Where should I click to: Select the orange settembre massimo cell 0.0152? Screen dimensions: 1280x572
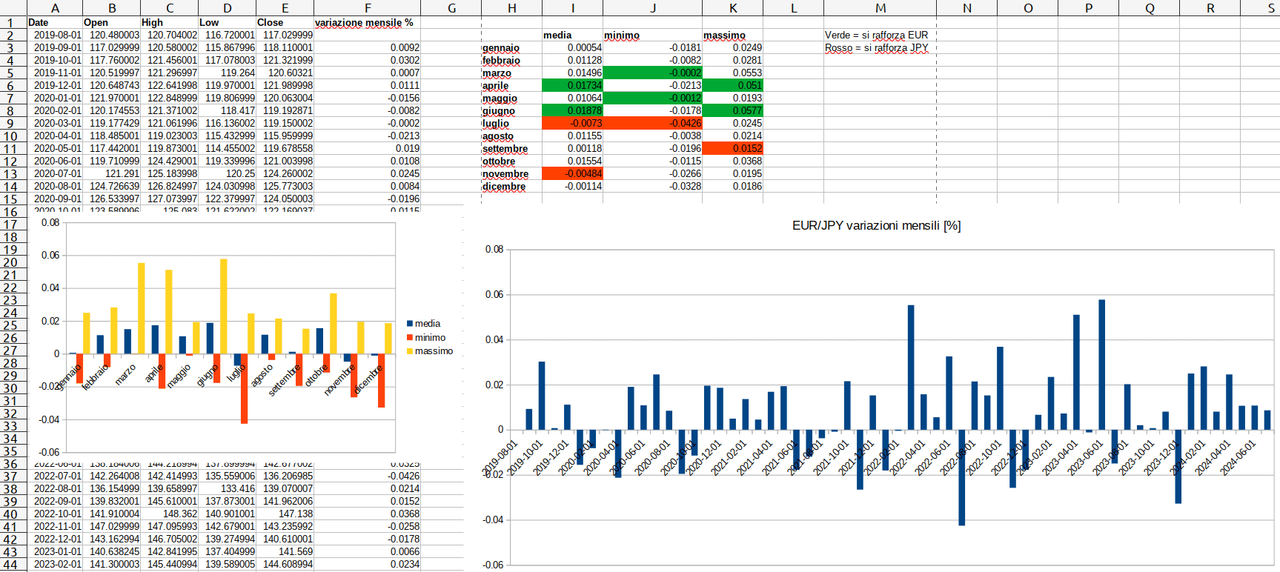pyautogui.click(x=732, y=148)
